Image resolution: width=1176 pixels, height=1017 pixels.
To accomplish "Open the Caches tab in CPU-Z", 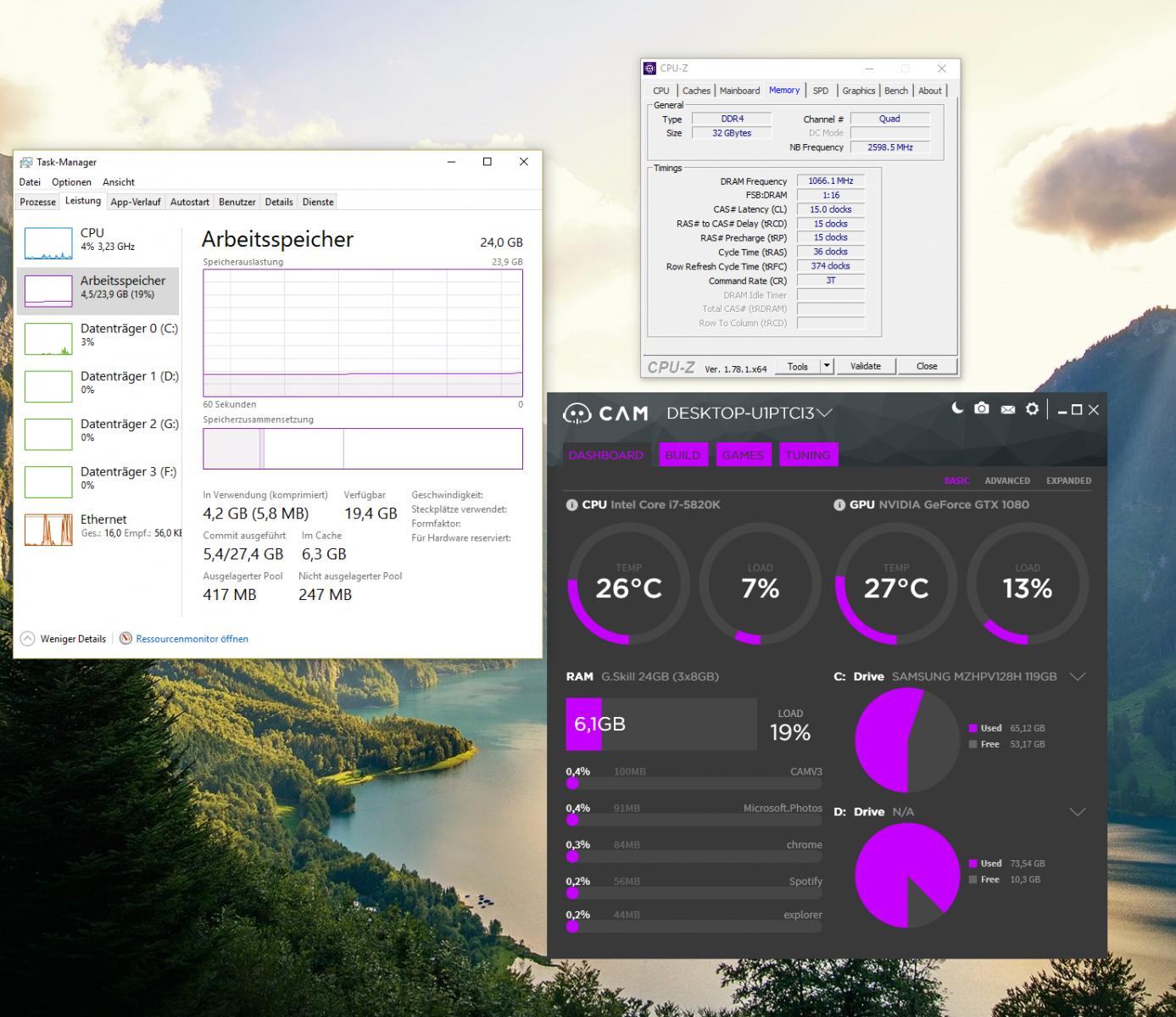I will (696, 91).
